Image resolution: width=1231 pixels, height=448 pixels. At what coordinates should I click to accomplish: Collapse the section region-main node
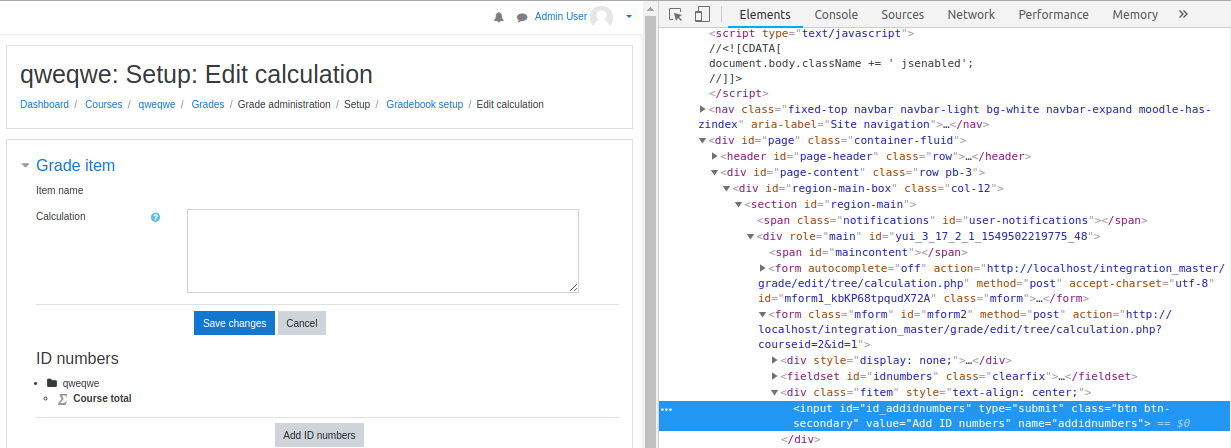pos(738,204)
